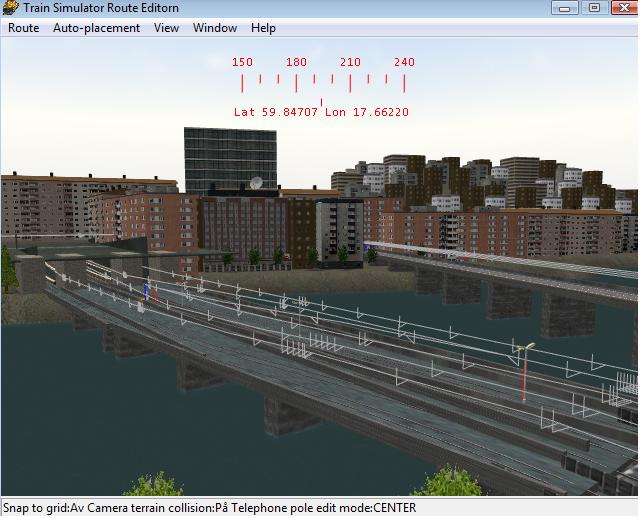Image resolution: width=640 pixels, height=518 pixels.
Task: Select the tall dark glass office building
Action: point(230,160)
